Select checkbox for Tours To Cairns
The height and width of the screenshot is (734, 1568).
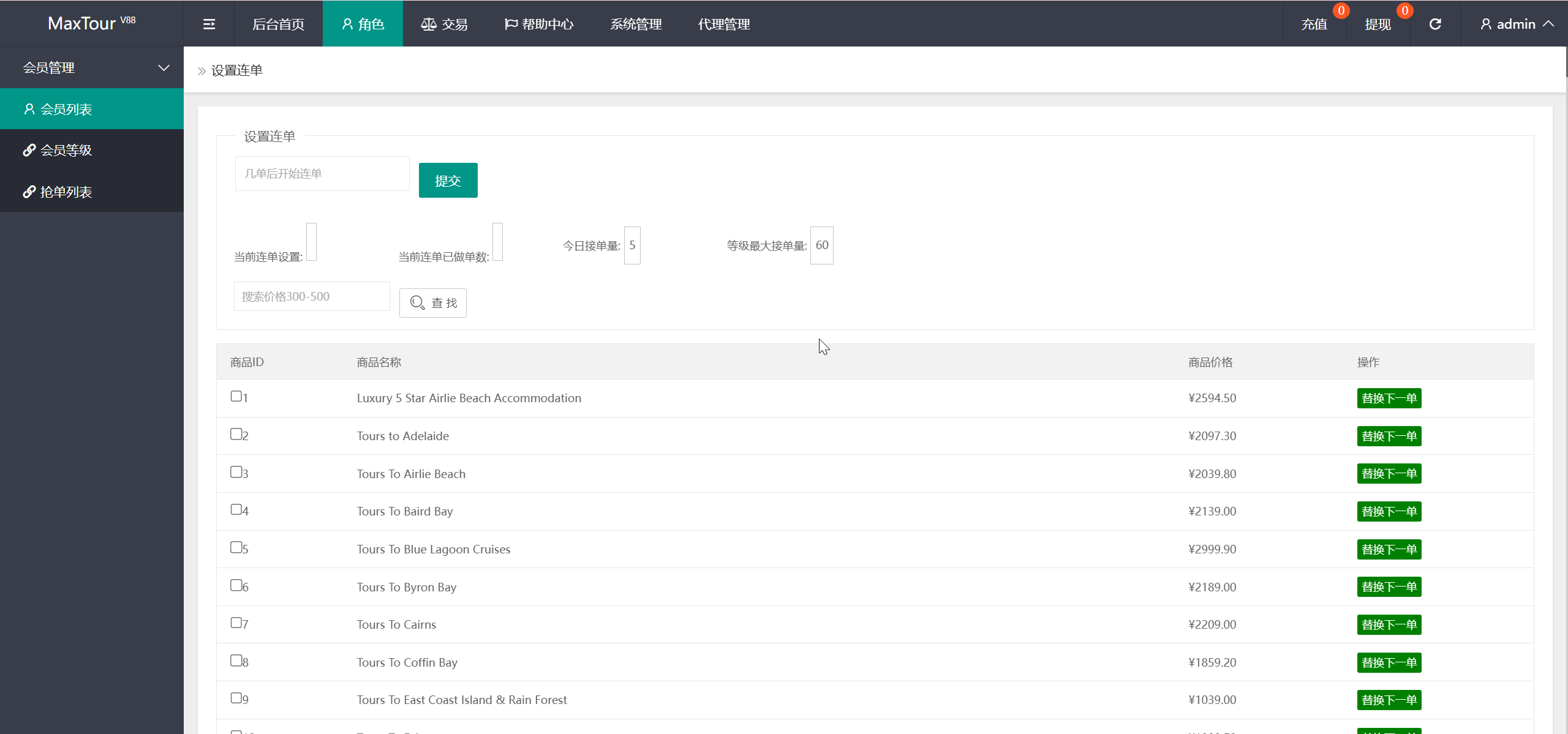coord(236,623)
